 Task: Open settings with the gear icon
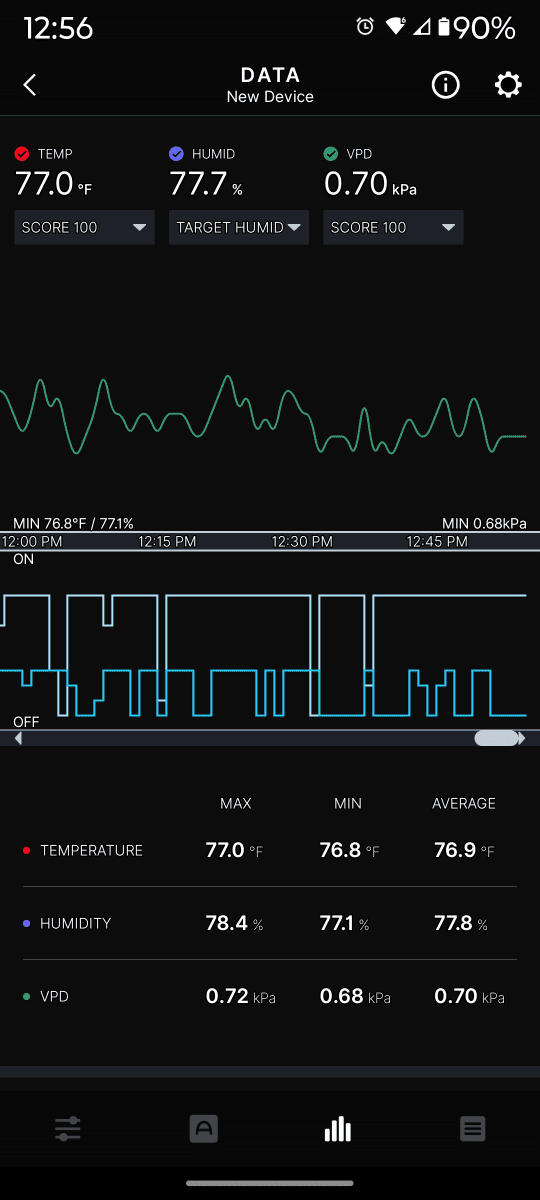[508, 85]
